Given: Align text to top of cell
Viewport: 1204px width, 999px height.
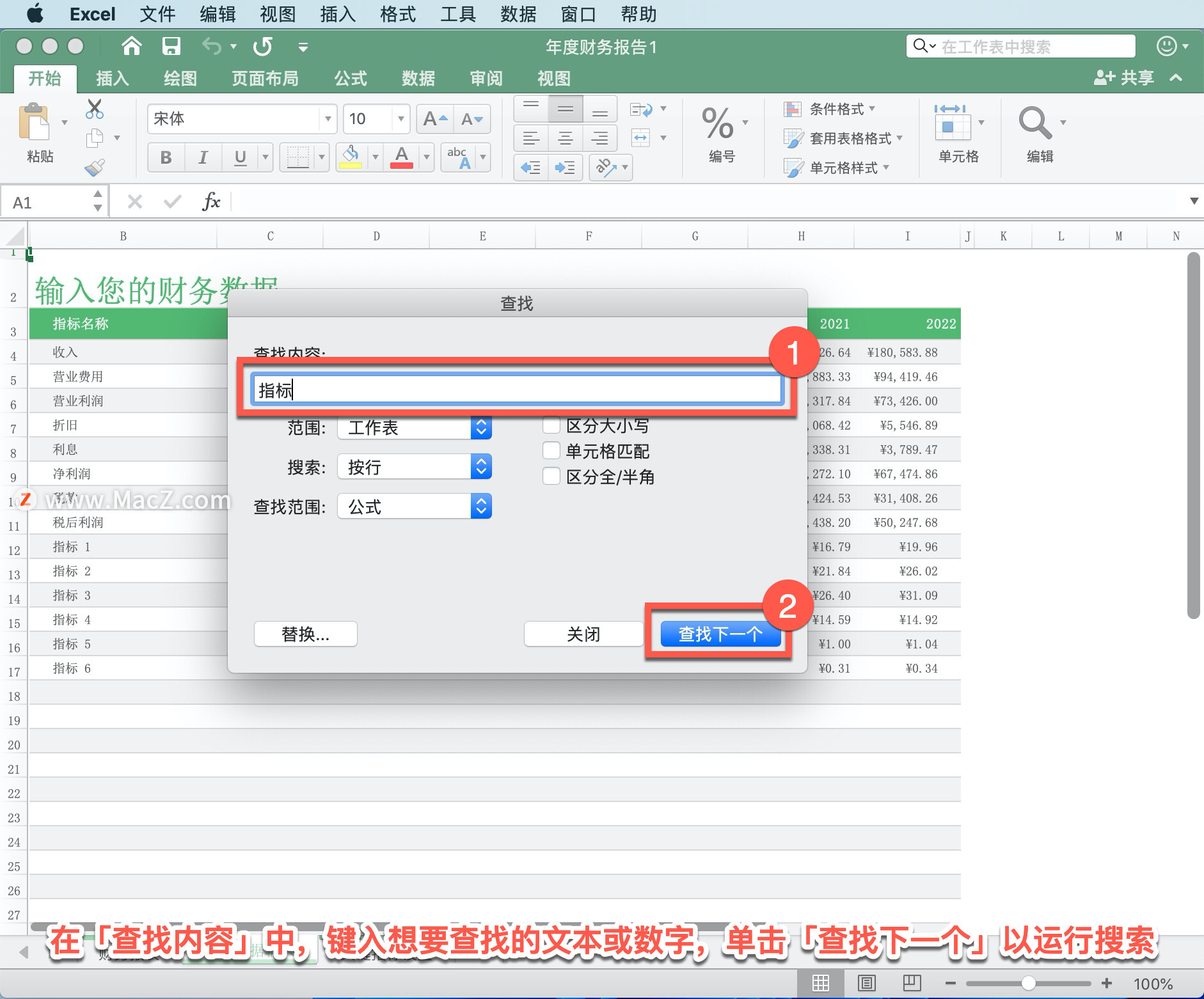Looking at the screenshot, I should (x=531, y=109).
